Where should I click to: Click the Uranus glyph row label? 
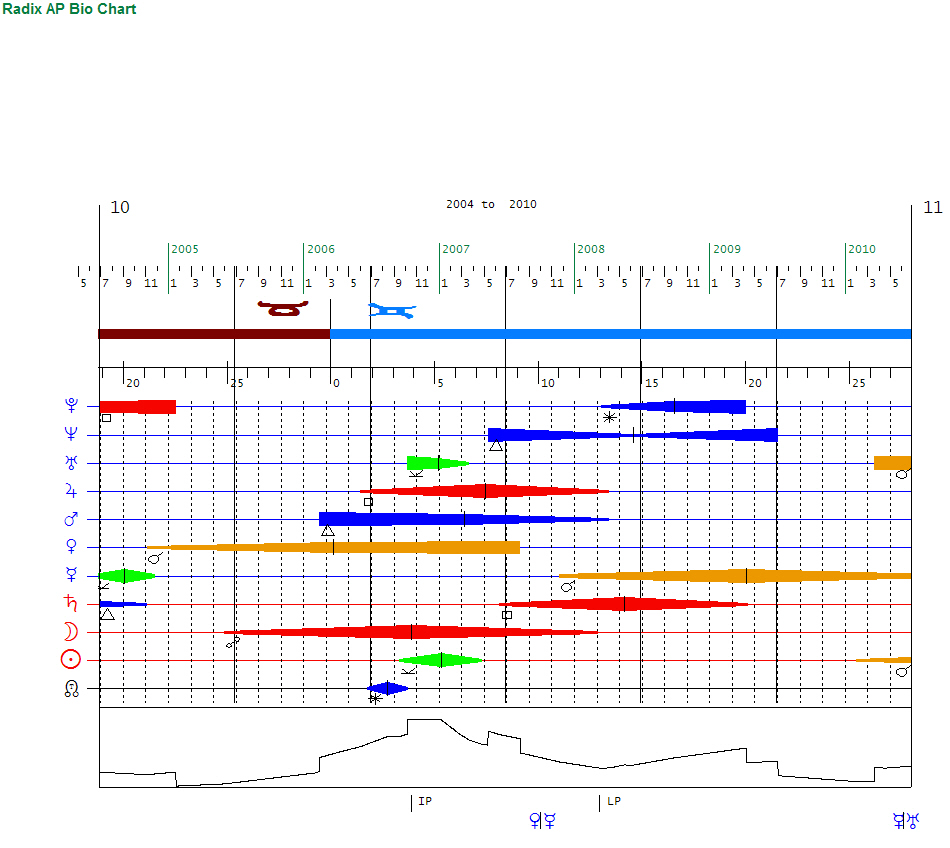coord(71,463)
